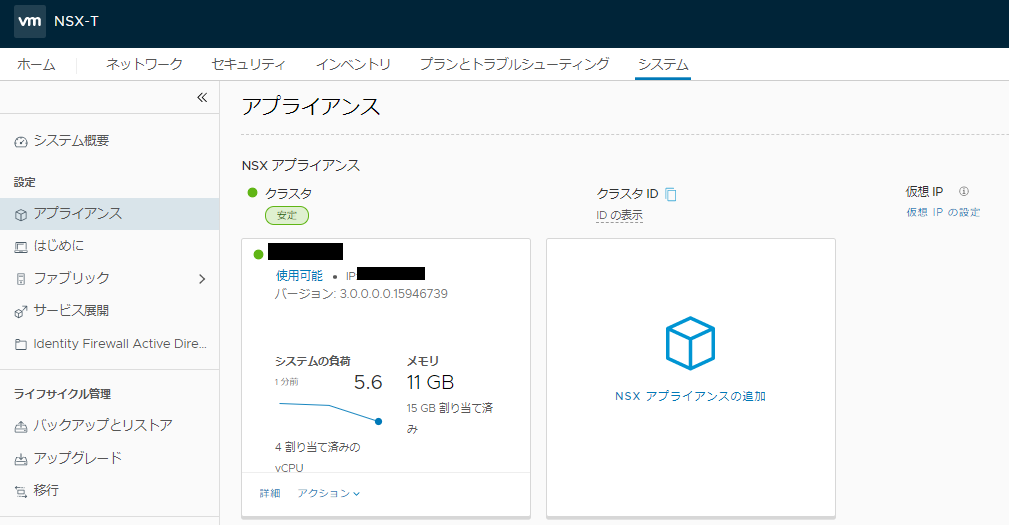Click the 11 GB memory value
Viewport: 1009px width, 525px height.
coord(430,382)
